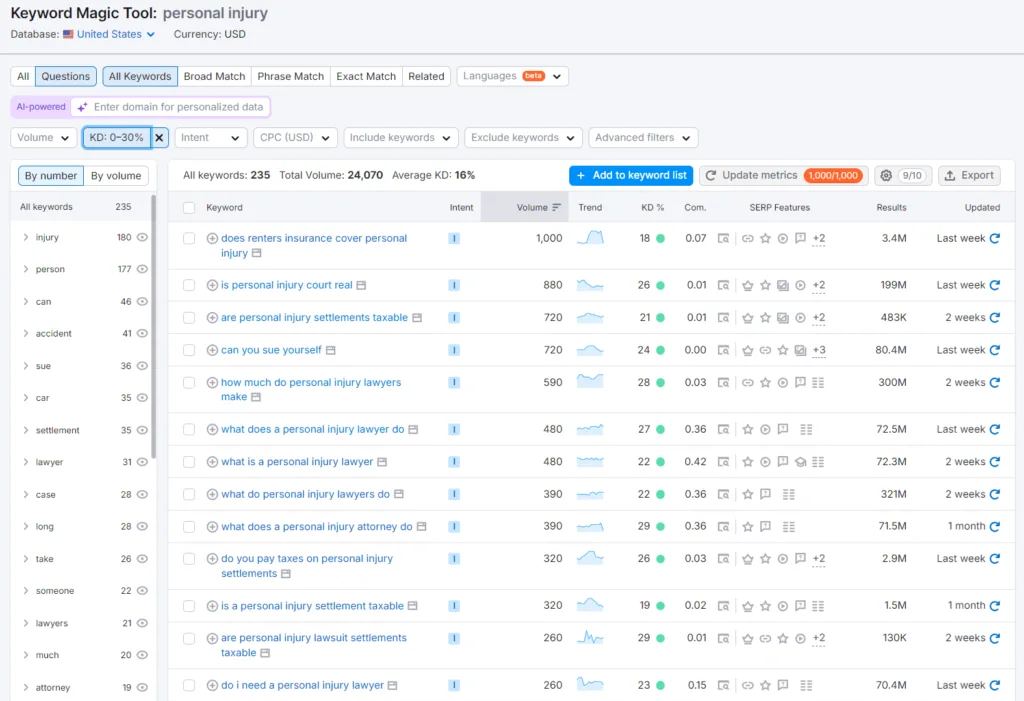This screenshot has width=1024, height=701.
Task: Open 'what is a personal injury lawyer' link
Action: [x=297, y=462]
